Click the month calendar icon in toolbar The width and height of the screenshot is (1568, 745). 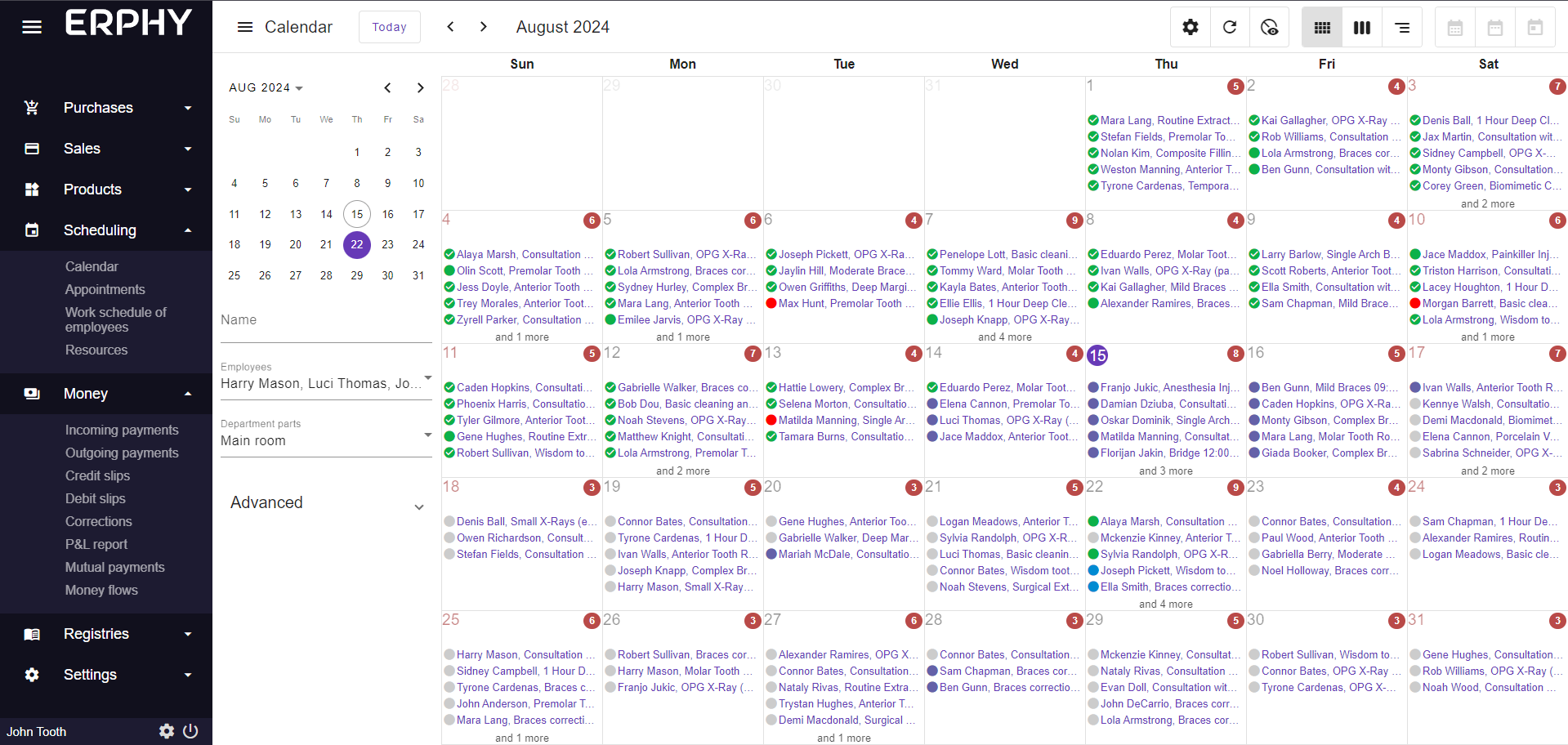tap(1455, 27)
